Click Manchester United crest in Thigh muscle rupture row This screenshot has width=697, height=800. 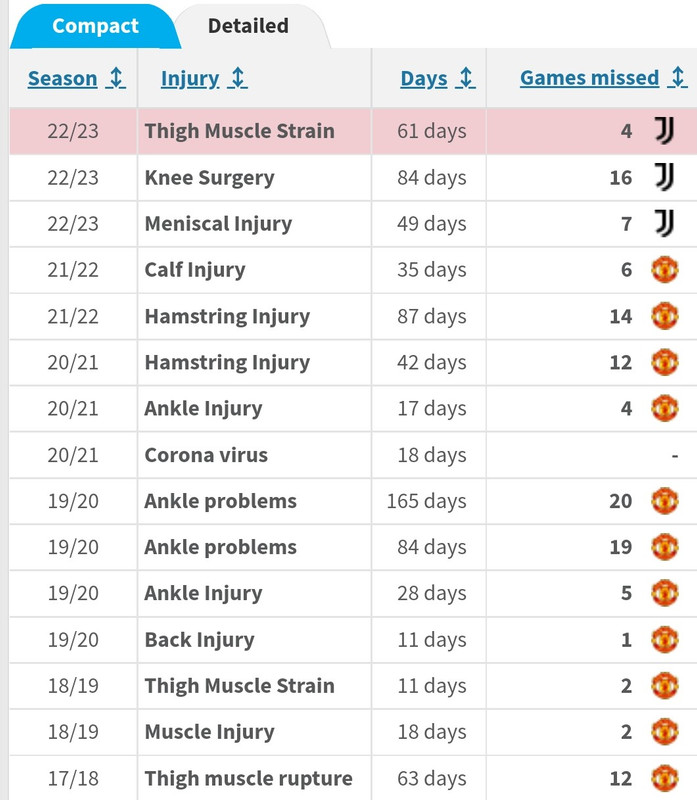point(664,778)
